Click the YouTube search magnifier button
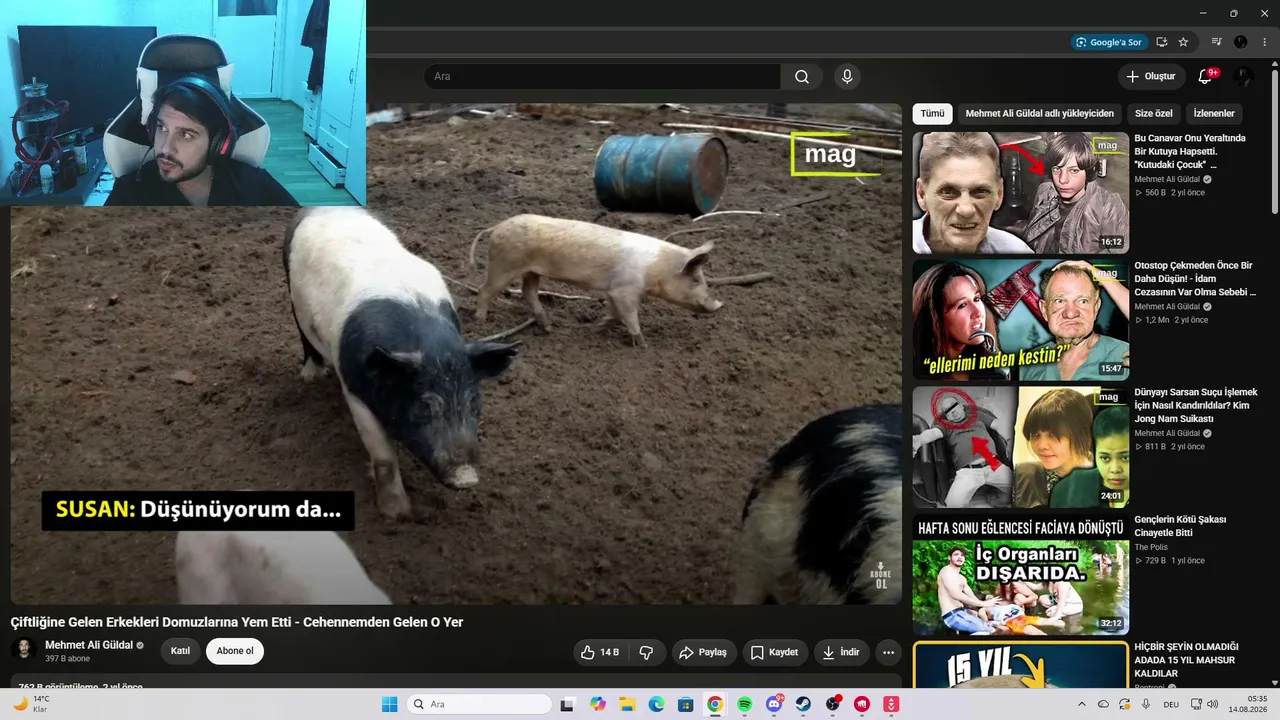This screenshot has height=720, width=1280. point(802,77)
